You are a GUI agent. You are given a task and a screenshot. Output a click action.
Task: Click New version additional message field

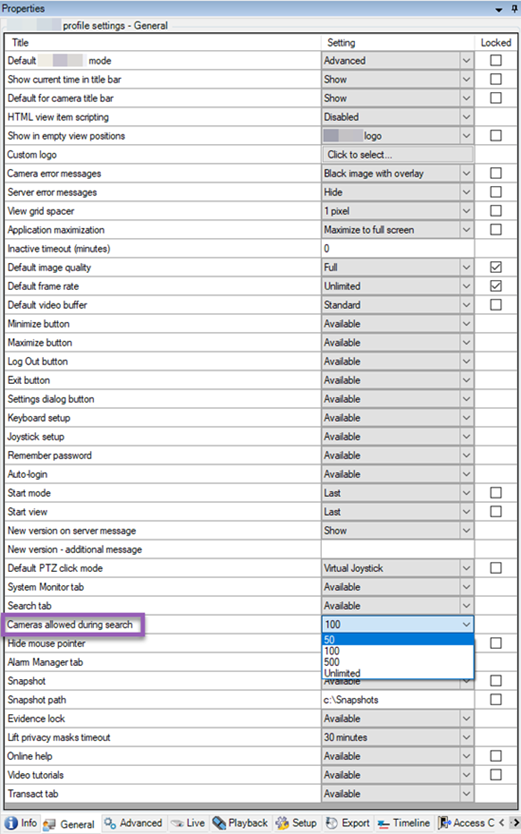tap(397, 549)
